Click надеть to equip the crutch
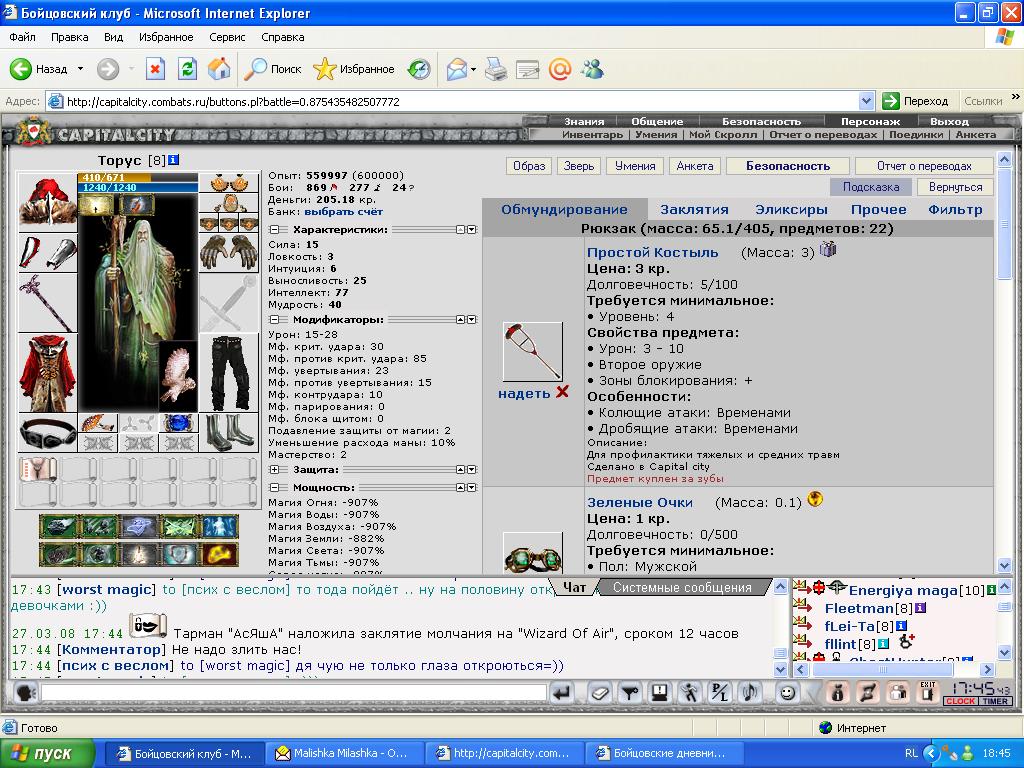The height and width of the screenshot is (768, 1024). (x=524, y=393)
